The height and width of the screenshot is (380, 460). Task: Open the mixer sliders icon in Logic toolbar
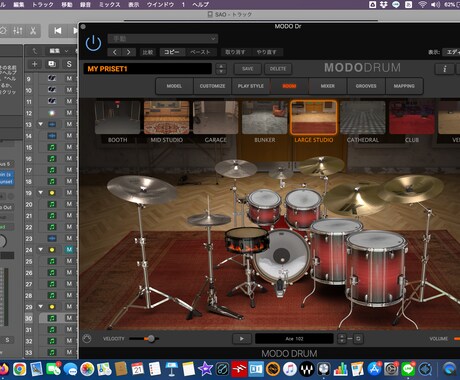pos(18,31)
